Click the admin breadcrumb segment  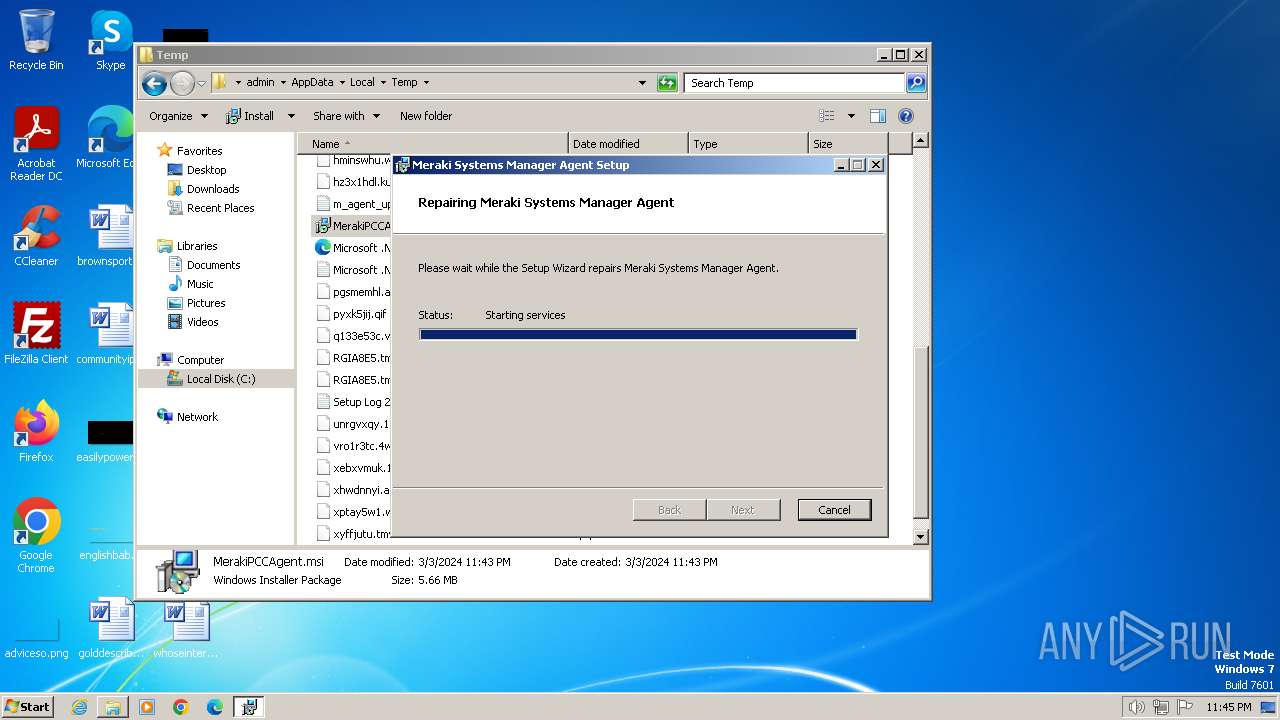coord(260,83)
